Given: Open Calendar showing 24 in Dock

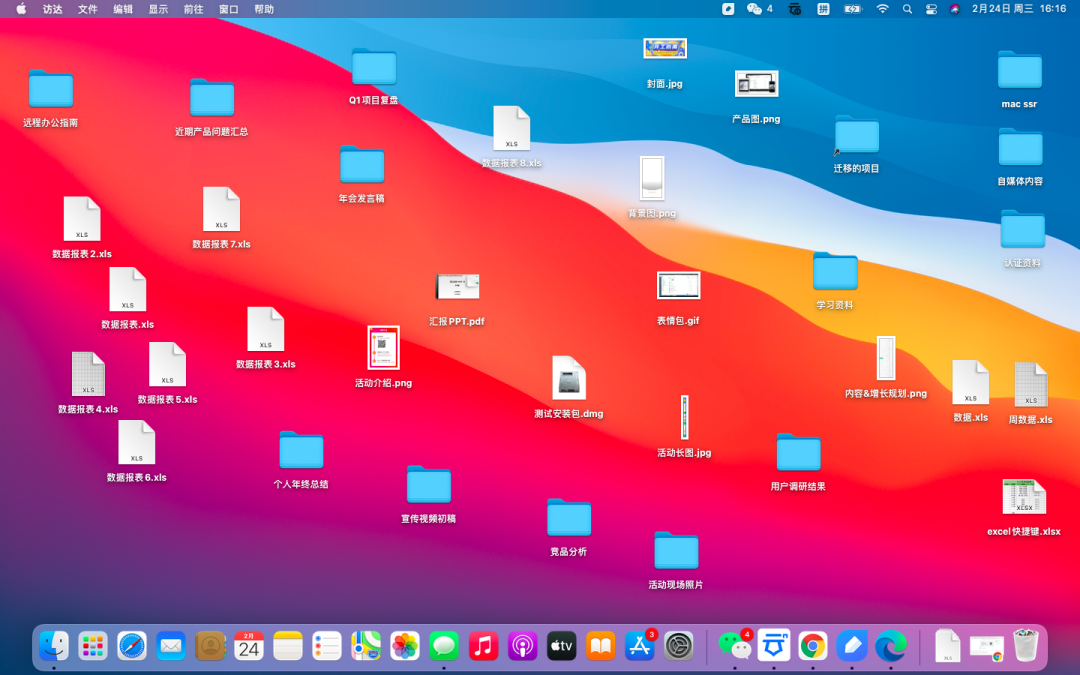Looking at the screenshot, I should [249, 646].
